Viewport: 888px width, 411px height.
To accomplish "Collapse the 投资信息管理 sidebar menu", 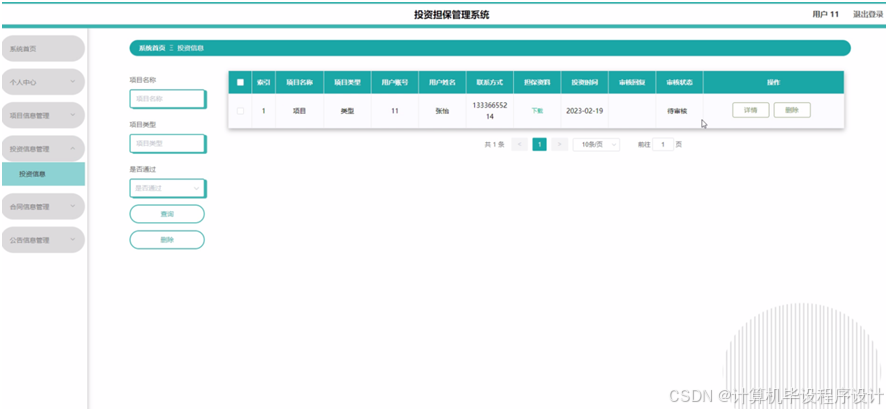I will [43, 149].
